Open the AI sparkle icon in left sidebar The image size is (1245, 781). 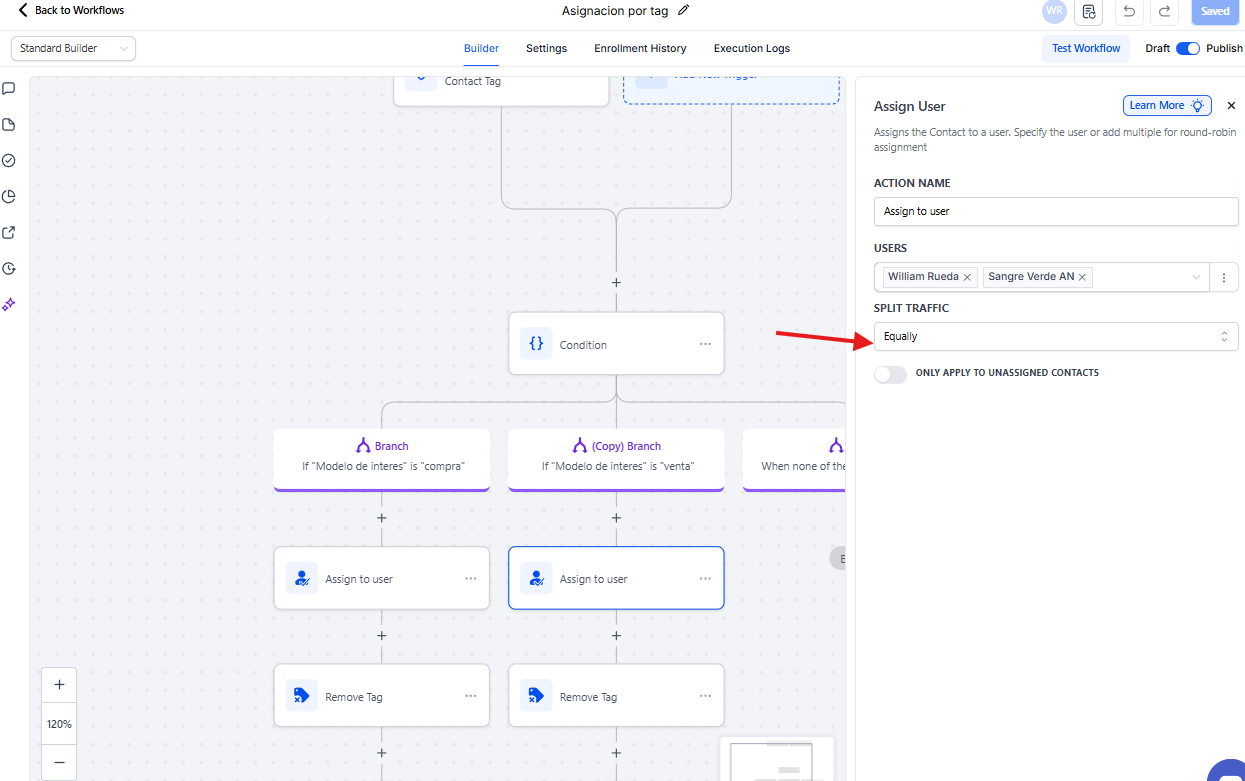9,305
